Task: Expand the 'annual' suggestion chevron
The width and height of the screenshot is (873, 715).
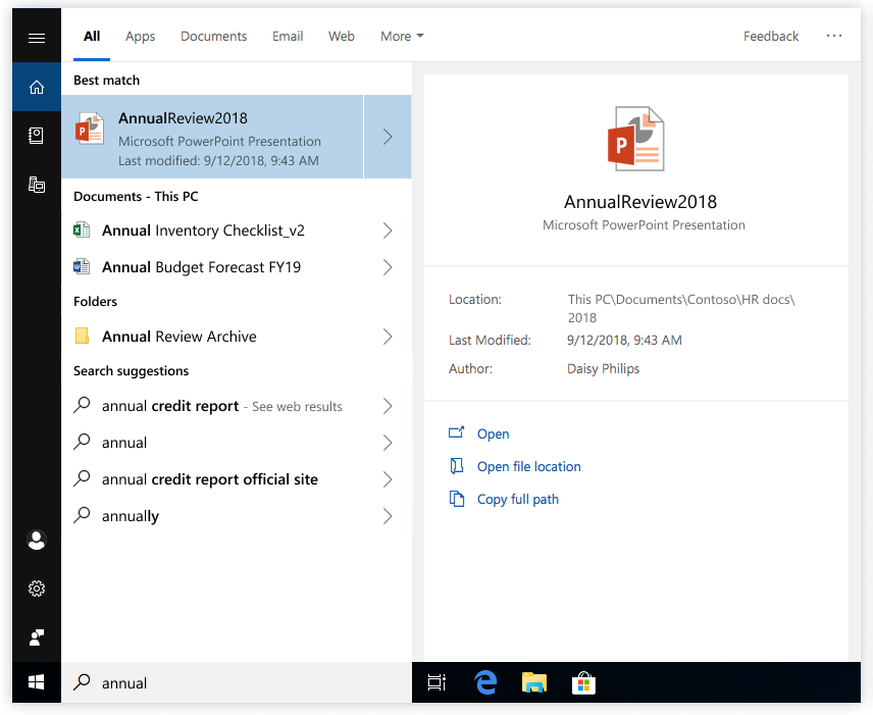Action: coord(388,443)
